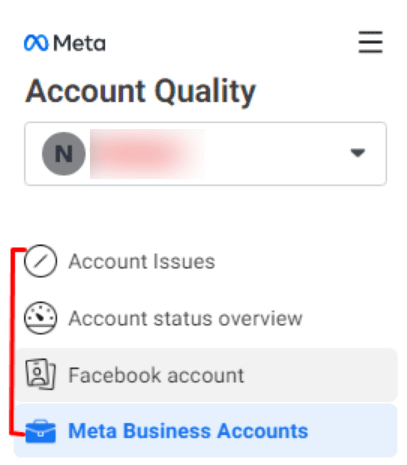Click the ID card Facebook account icon
The width and height of the screenshot is (407, 465).
point(40,375)
